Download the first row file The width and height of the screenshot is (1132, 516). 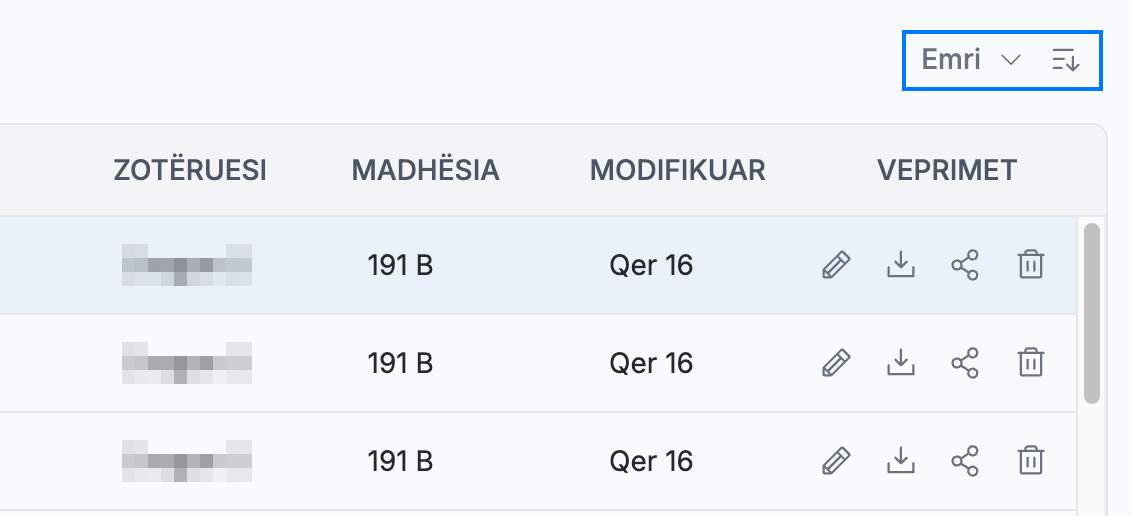[x=900, y=266]
